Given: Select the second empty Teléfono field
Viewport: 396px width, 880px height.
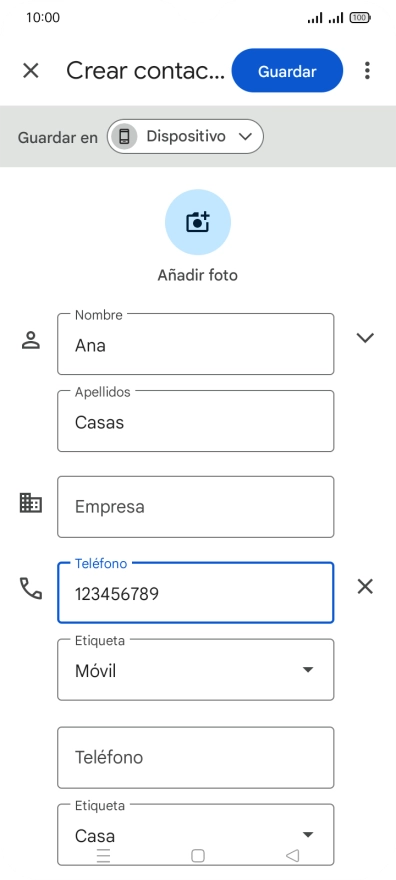Looking at the screenshot, I should pyautogui.click(x=196, y=758).
